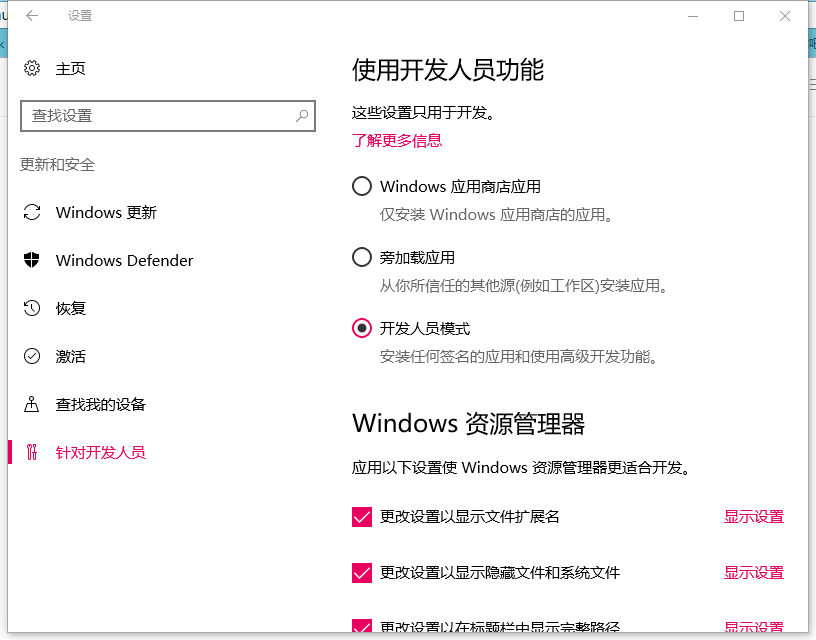
Task: Click 显示设置 link beside 文件扩展名
Action: point(754,517)
